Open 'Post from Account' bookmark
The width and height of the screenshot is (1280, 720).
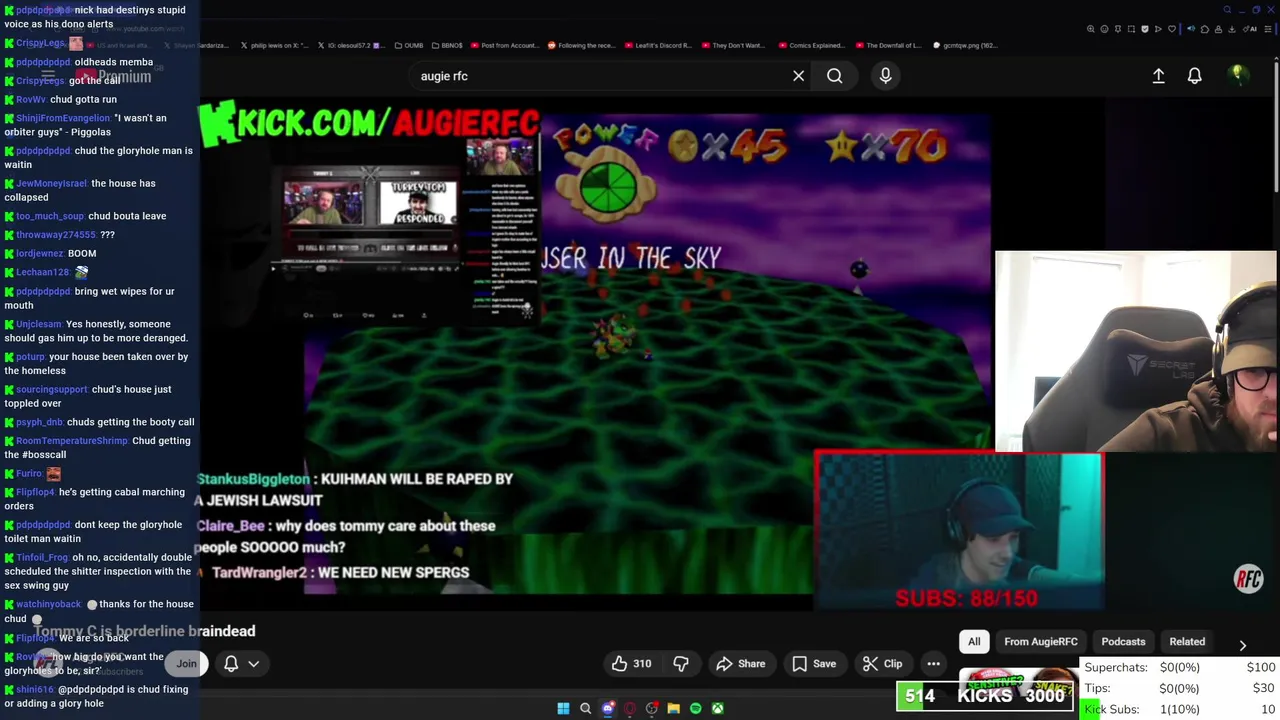(505, 45)
